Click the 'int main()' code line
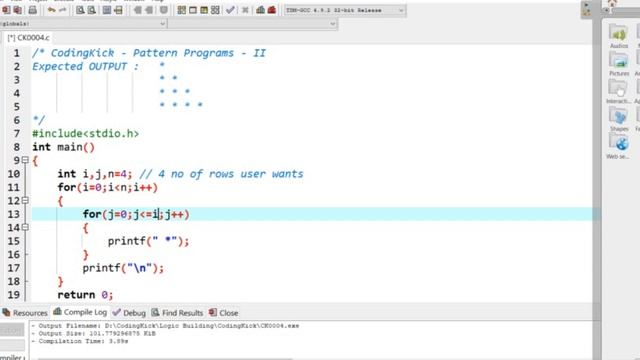Screen dimensions: 640x360 [x=63, y=147]
